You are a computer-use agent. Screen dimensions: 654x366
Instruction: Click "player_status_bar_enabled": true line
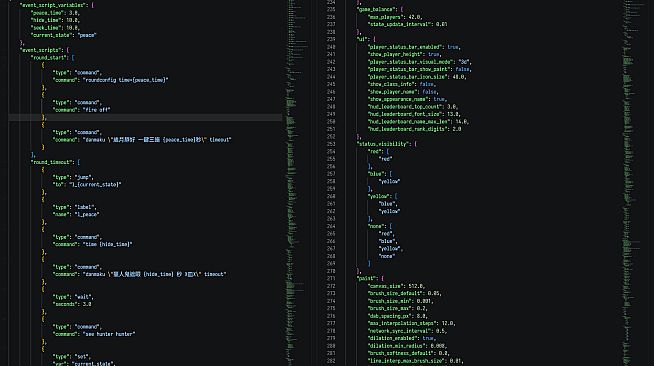coord(414,47)
